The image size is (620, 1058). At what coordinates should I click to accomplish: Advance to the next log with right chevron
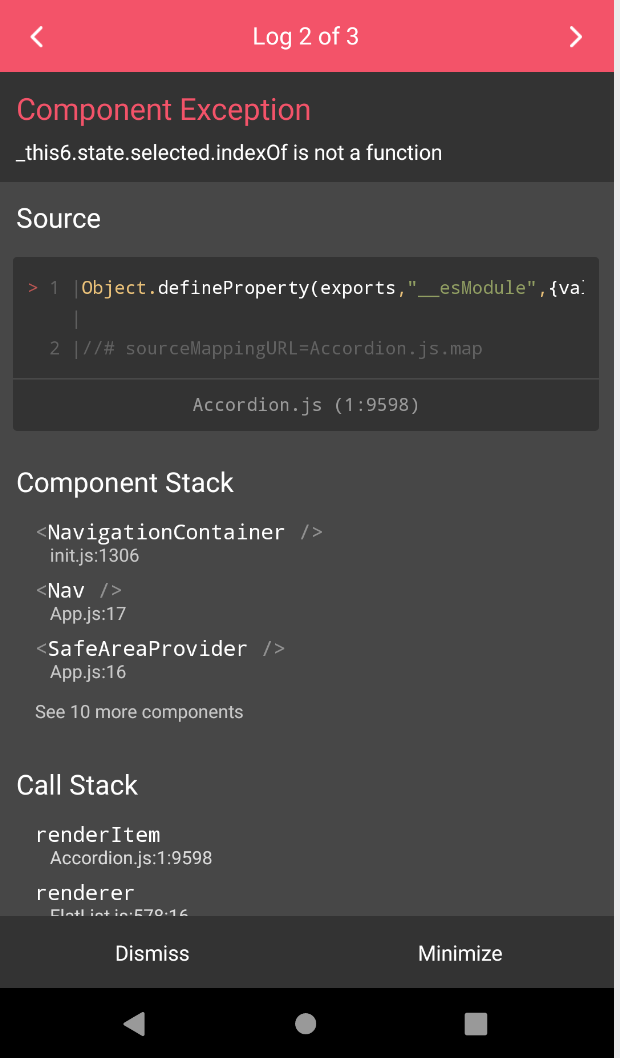[576, 36]
